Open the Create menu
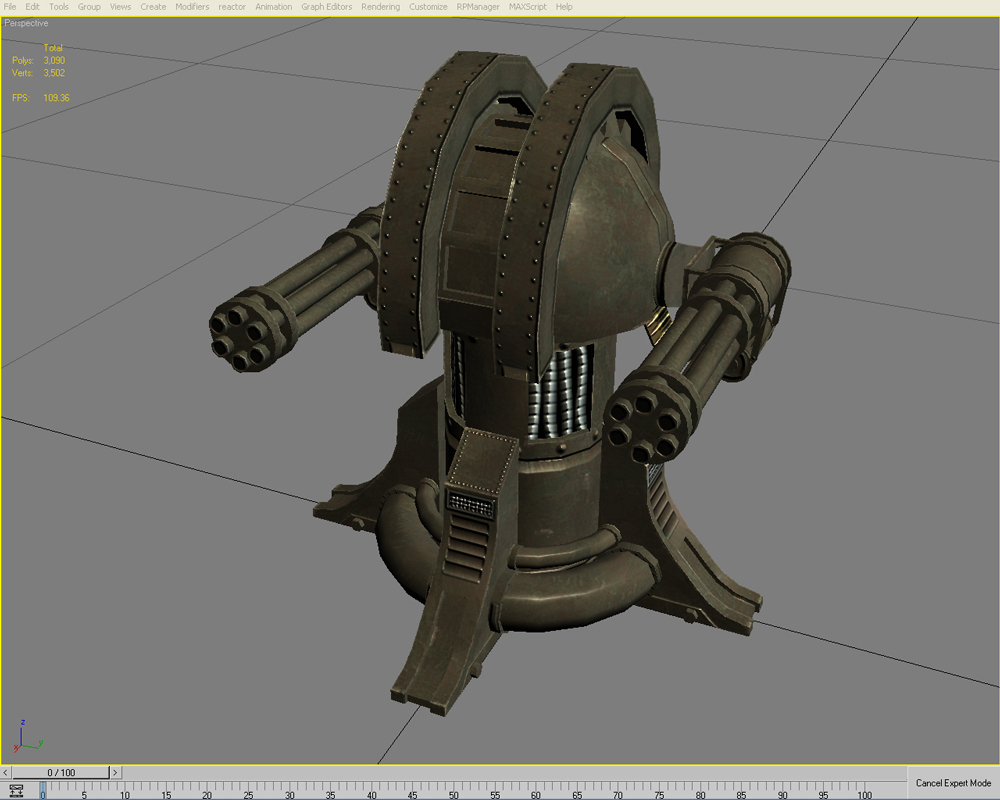The height and width of the screenshot is (800, 1000). point(153,7)
